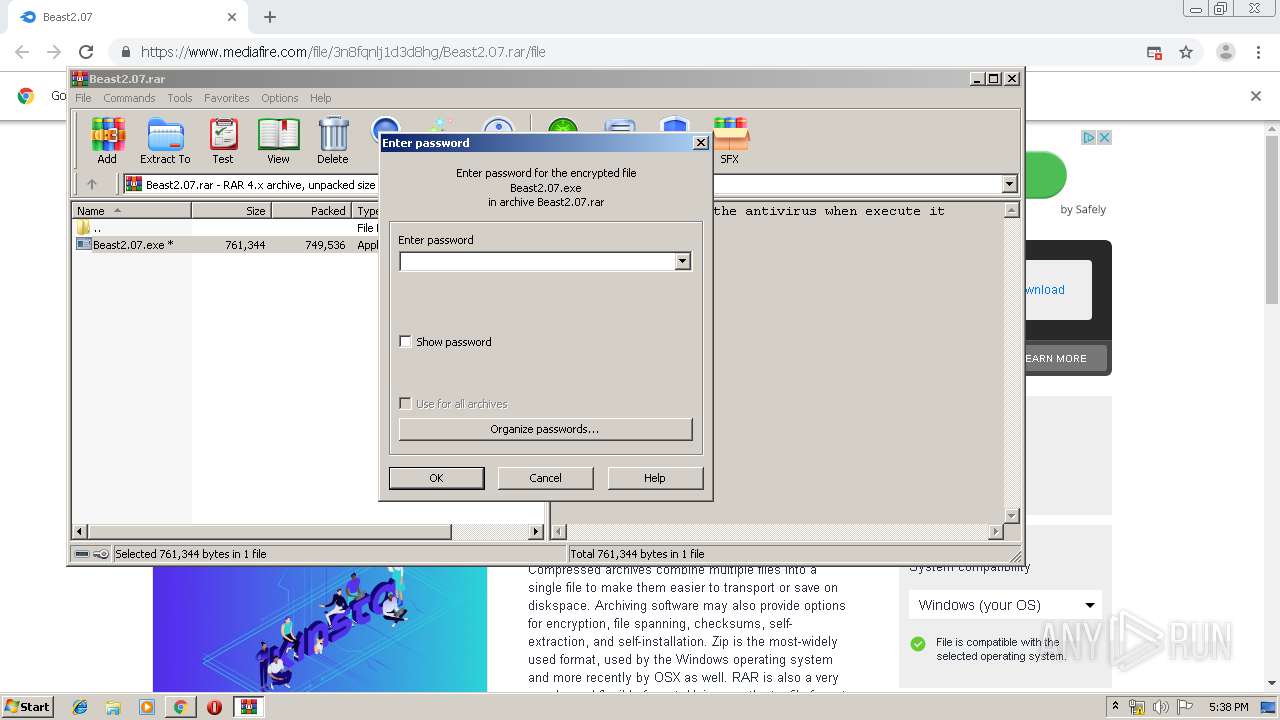Click the up-one-level arrow in WinRAR
1280x720 pixels.
tap(92, 184)
